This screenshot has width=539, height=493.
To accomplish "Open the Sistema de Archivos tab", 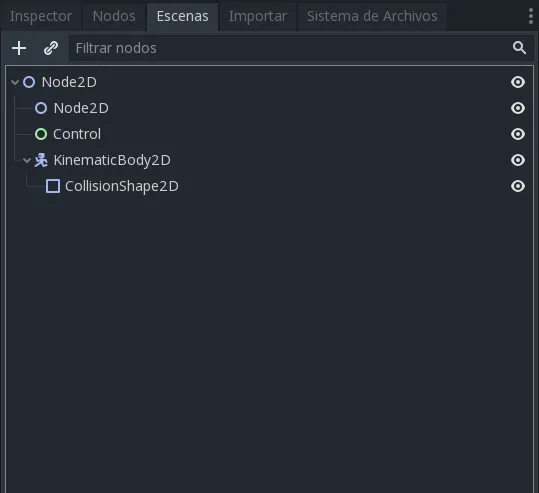I will pos(372,16).
